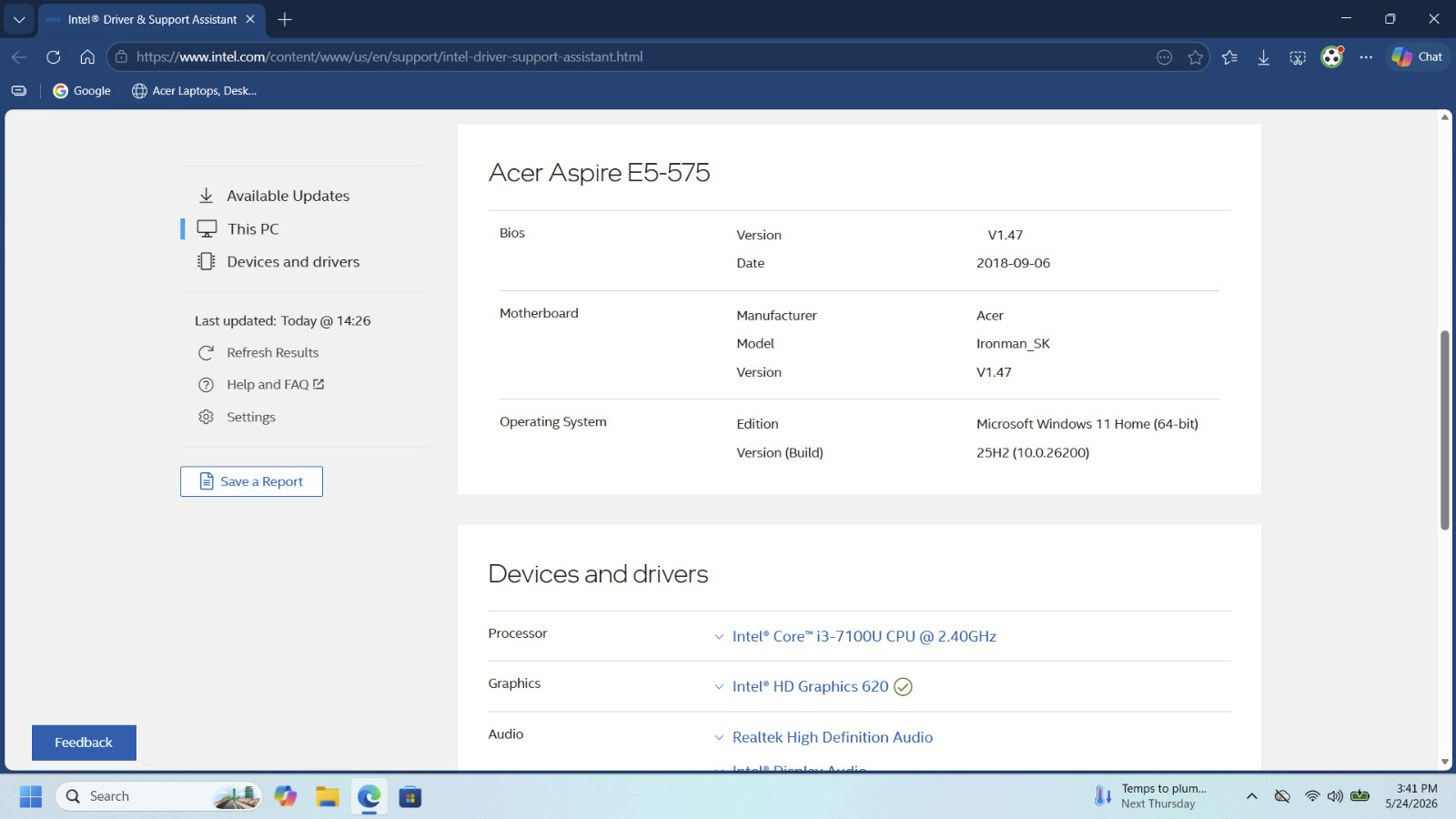Click BIOS version value V1.47
This screenshot has height=819, width=1456.
coord(1006,236)
